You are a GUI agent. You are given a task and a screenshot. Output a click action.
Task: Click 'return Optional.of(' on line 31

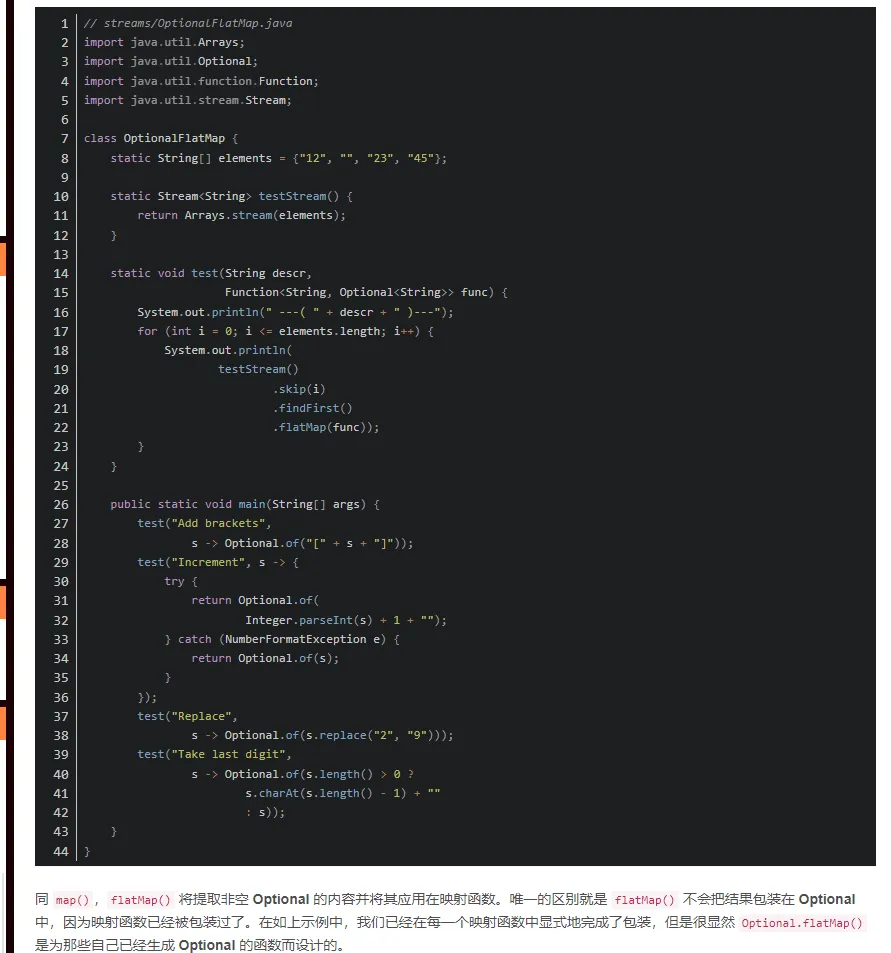[x=255, y=600]
